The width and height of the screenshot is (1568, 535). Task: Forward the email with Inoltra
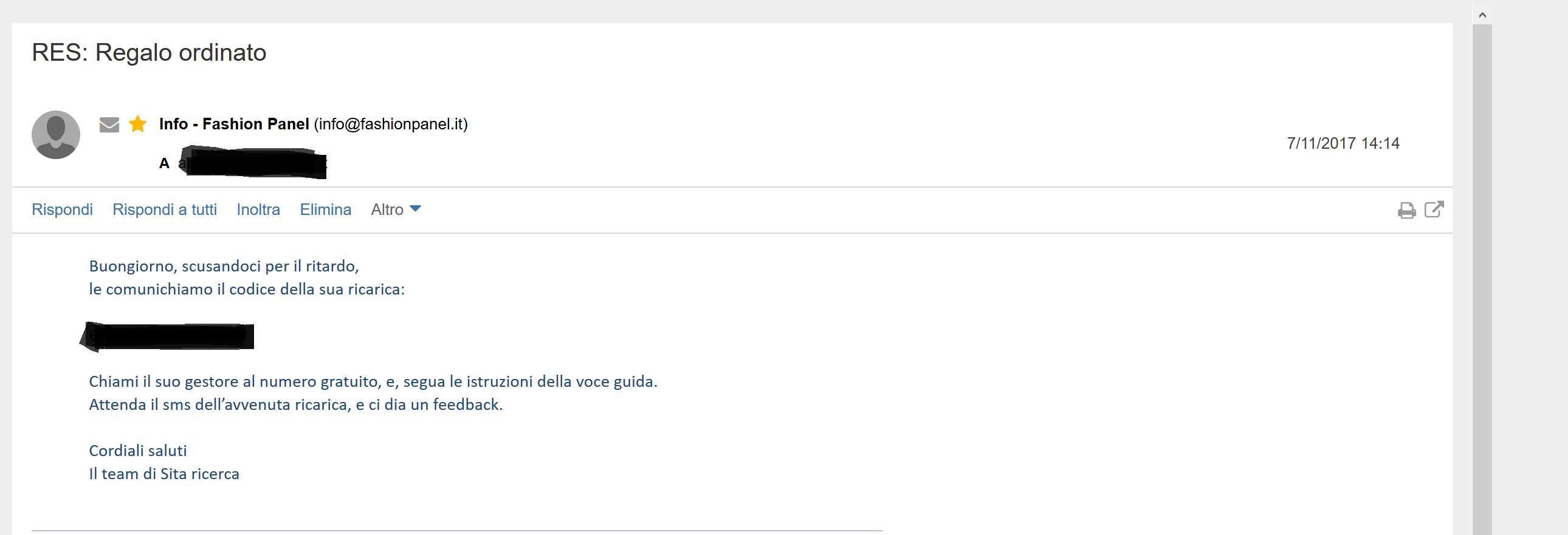(x=258, y=210)
